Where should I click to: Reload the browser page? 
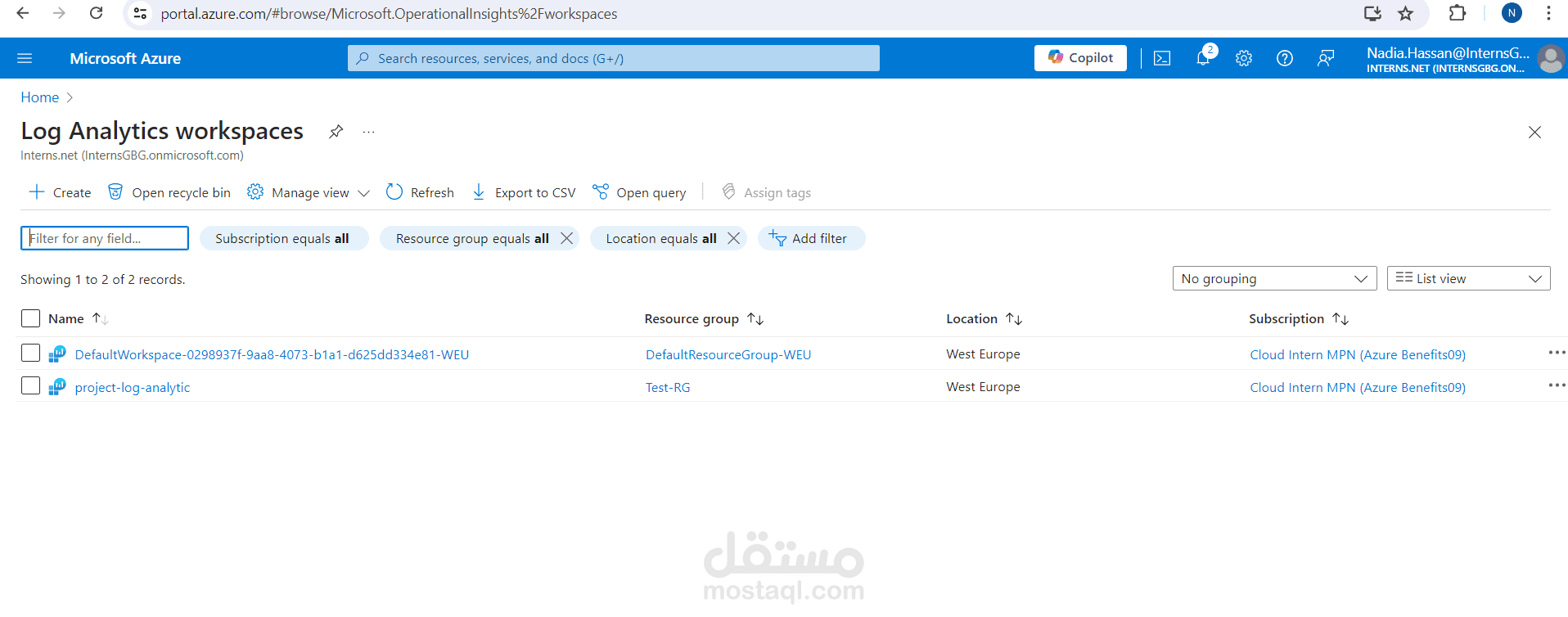pyautogui.click(x=96, y=13)
